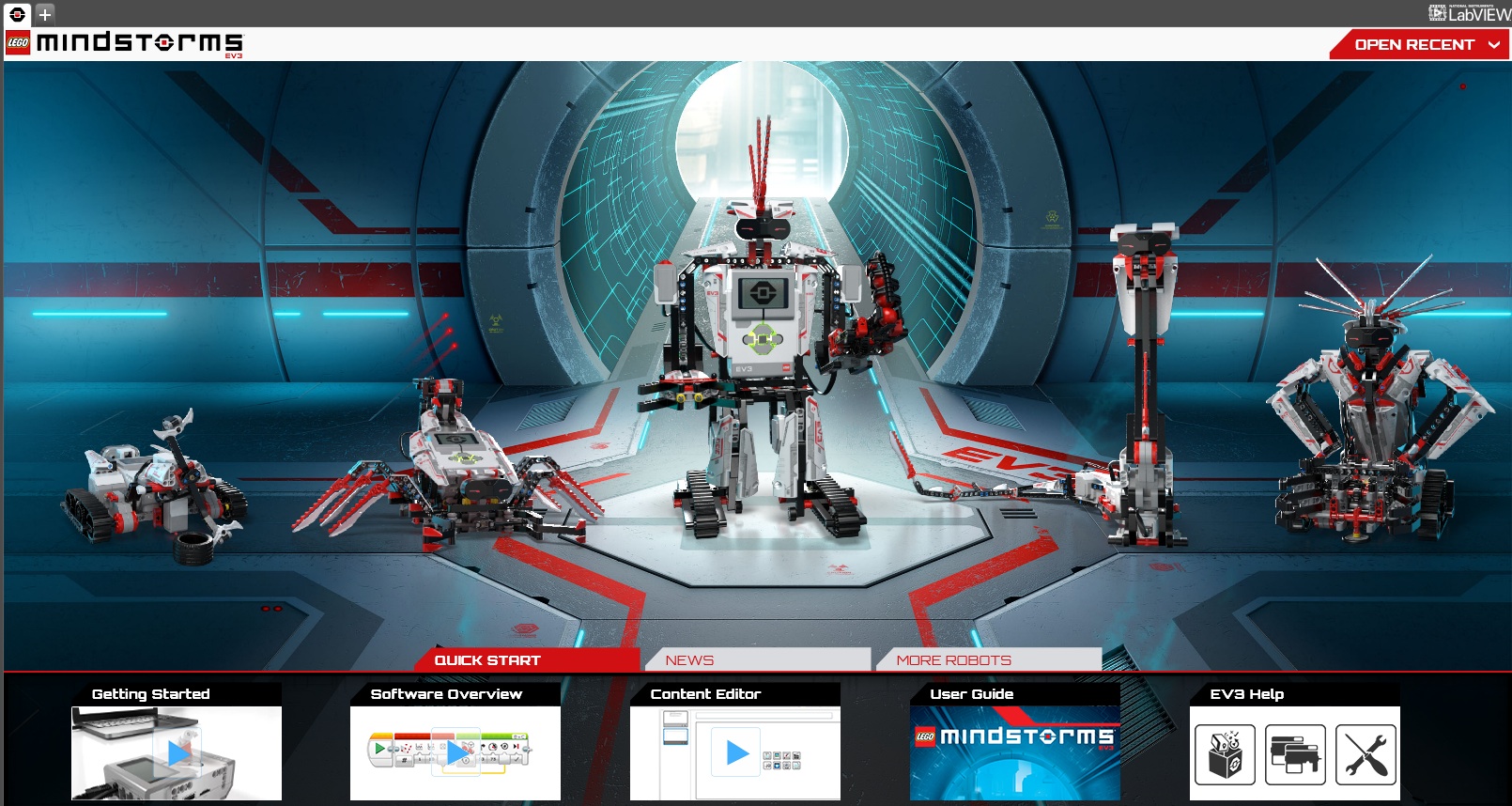The image size is (1512, 806).
Task: Open EV3 Help screwdriver and wrench icon
Action: [x=1365, y=754]
